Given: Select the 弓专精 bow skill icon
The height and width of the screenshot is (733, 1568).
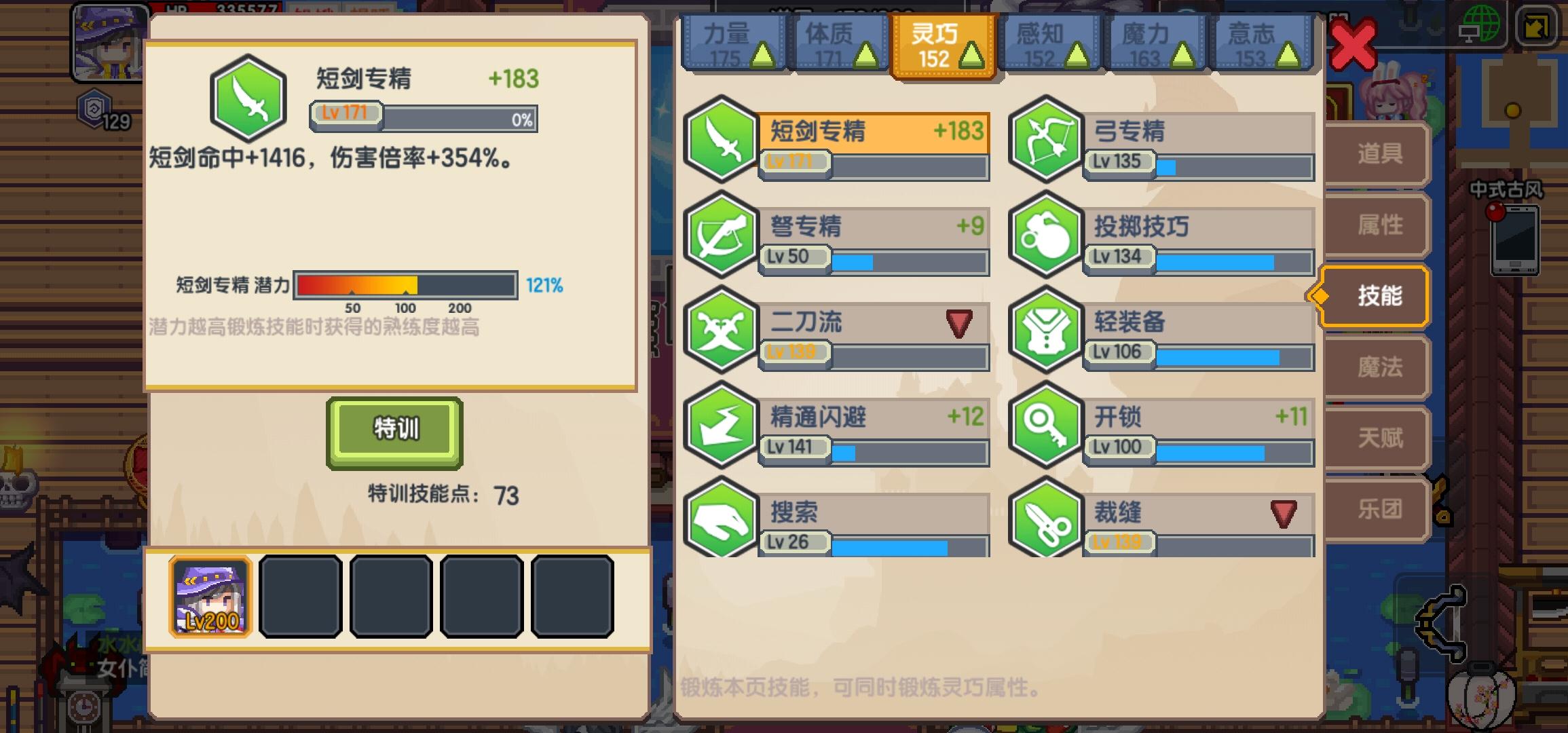Looking at the screenshot, I should (x=1045, y=140).
